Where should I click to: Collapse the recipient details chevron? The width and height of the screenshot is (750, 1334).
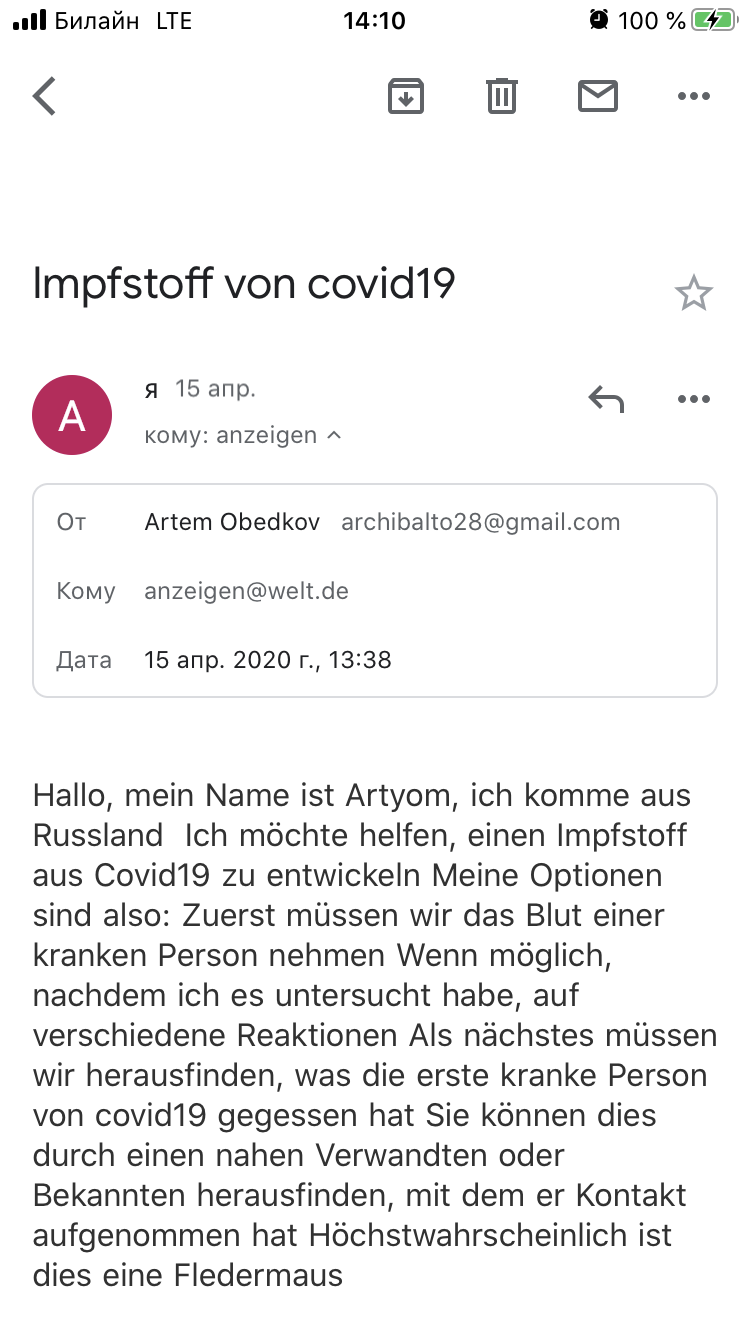click(334, 436)
